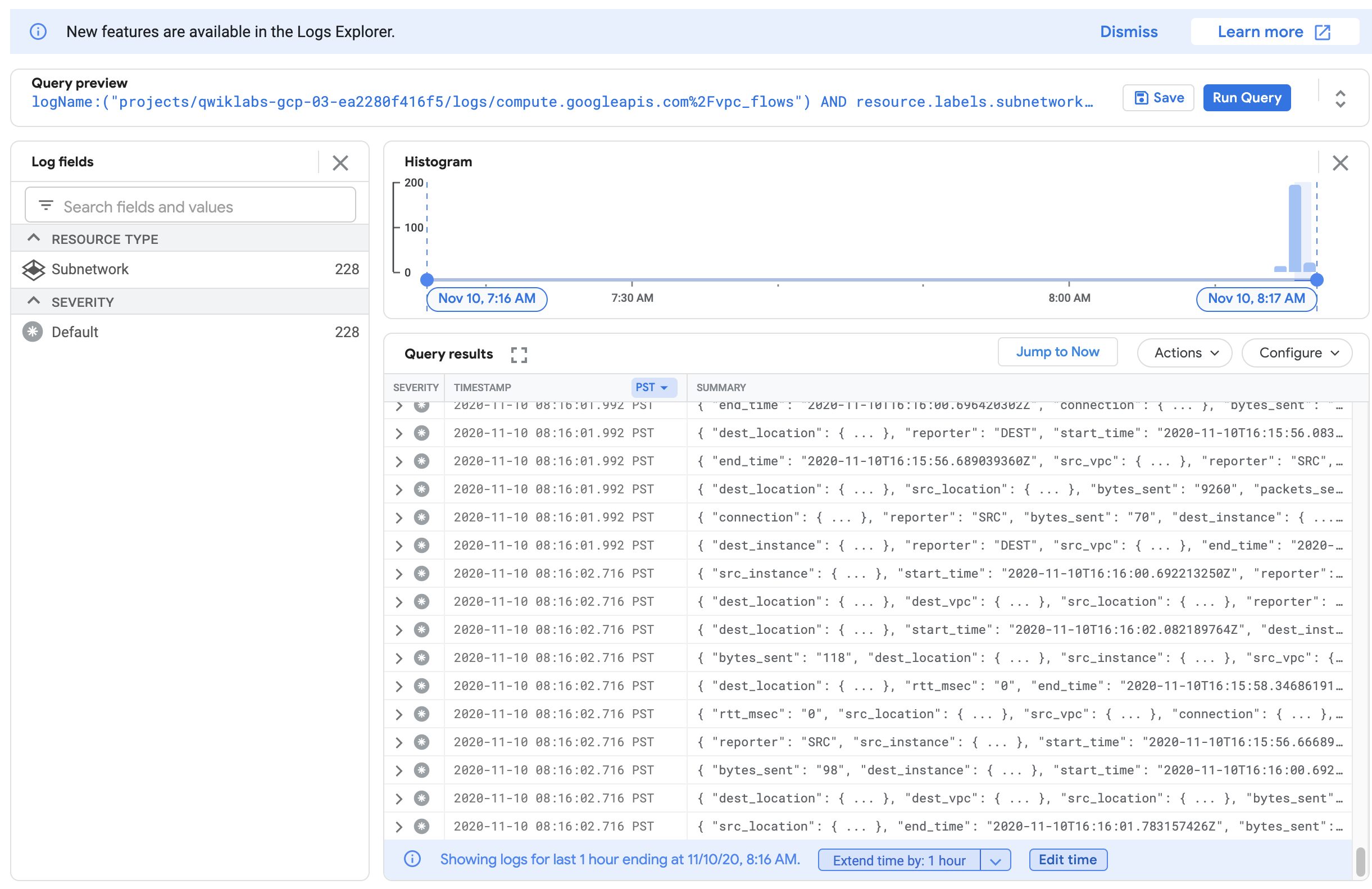Expand the PST timestamp column dropdown
This screenshot has width=1372, height=889.
653,388
